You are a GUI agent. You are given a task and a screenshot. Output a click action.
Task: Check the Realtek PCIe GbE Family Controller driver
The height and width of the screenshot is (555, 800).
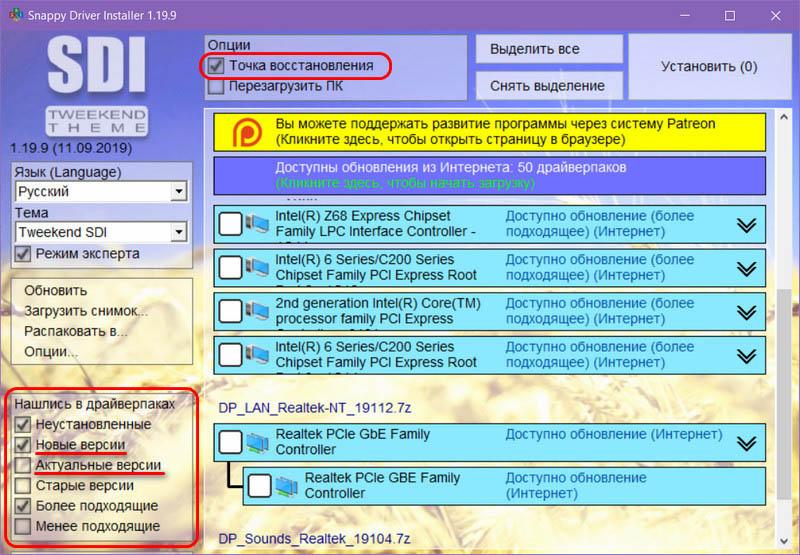tap(230, 442)
